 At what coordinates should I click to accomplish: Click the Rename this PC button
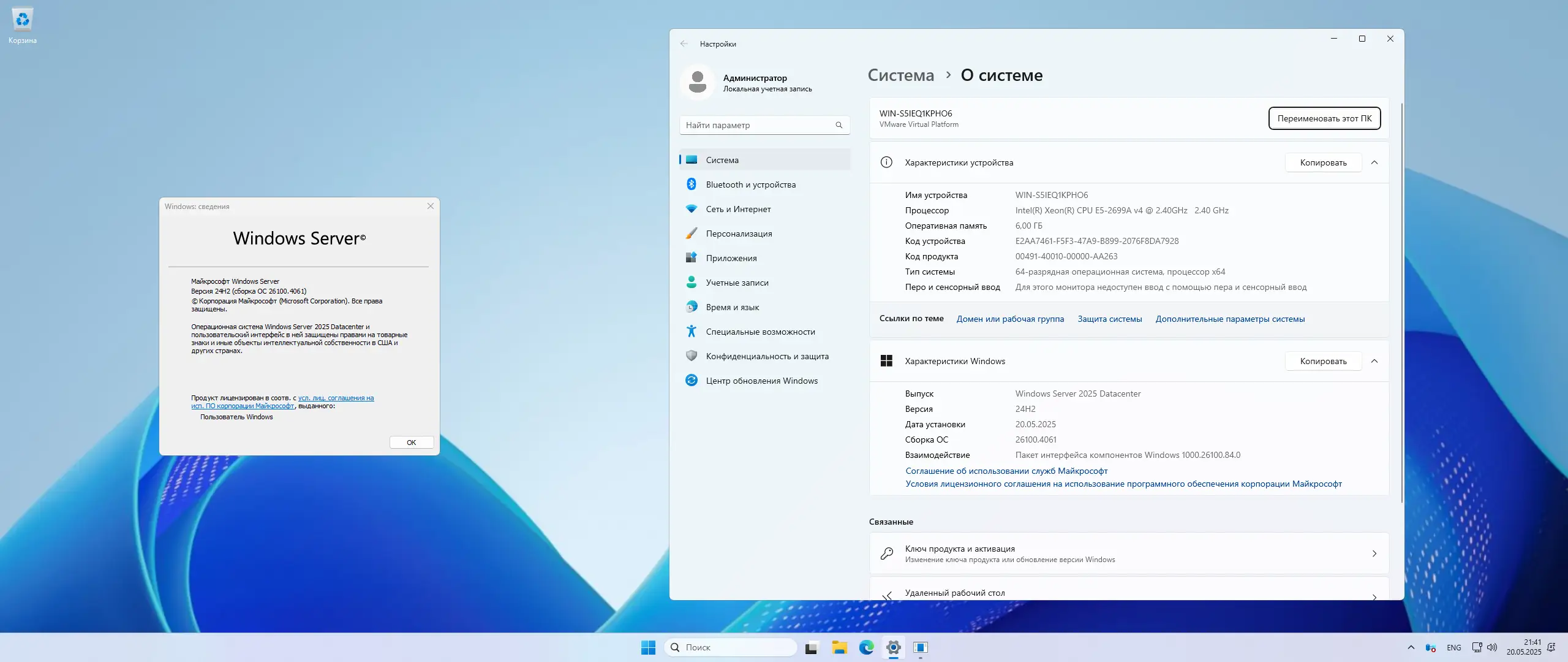(x=1324, y=118)
